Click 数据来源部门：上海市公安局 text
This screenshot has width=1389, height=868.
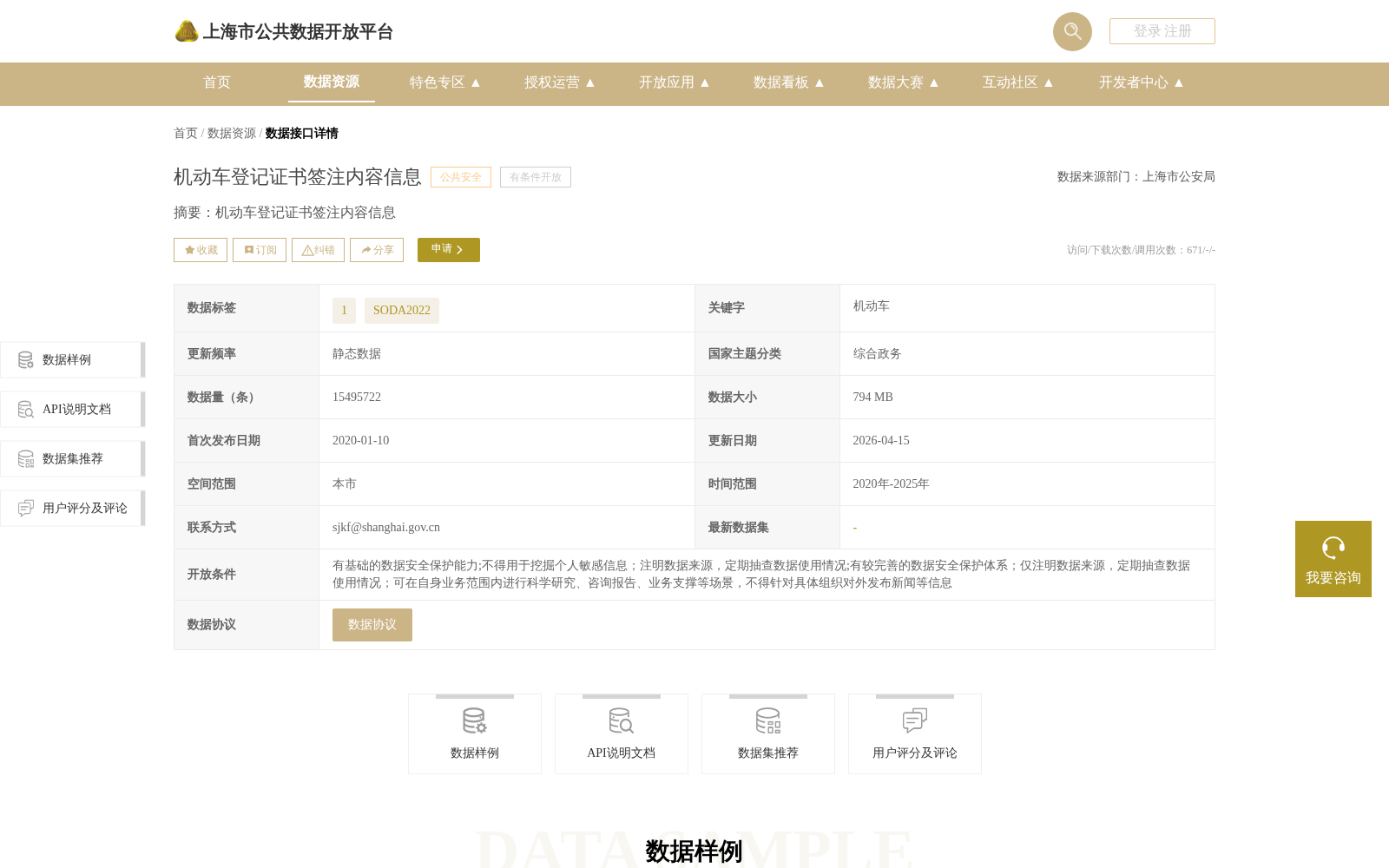click(x=1136, y=176)
